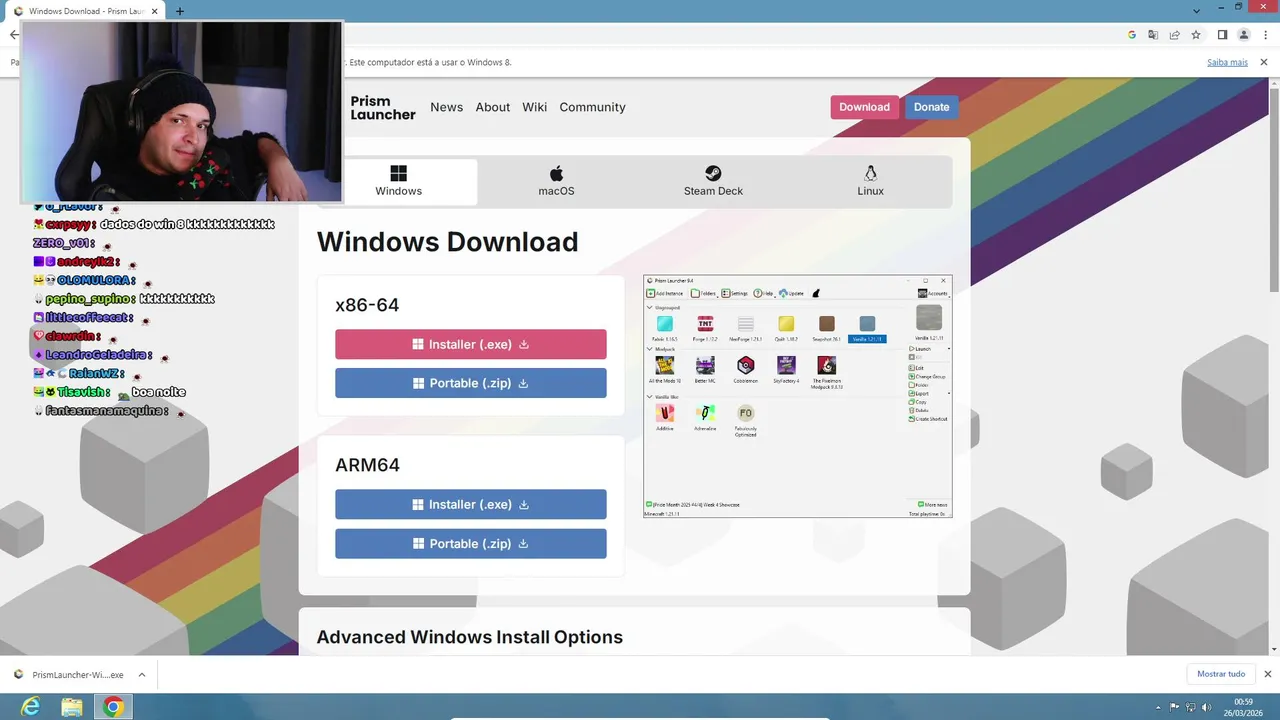Open News in site navigation

[x=446, y=107]
